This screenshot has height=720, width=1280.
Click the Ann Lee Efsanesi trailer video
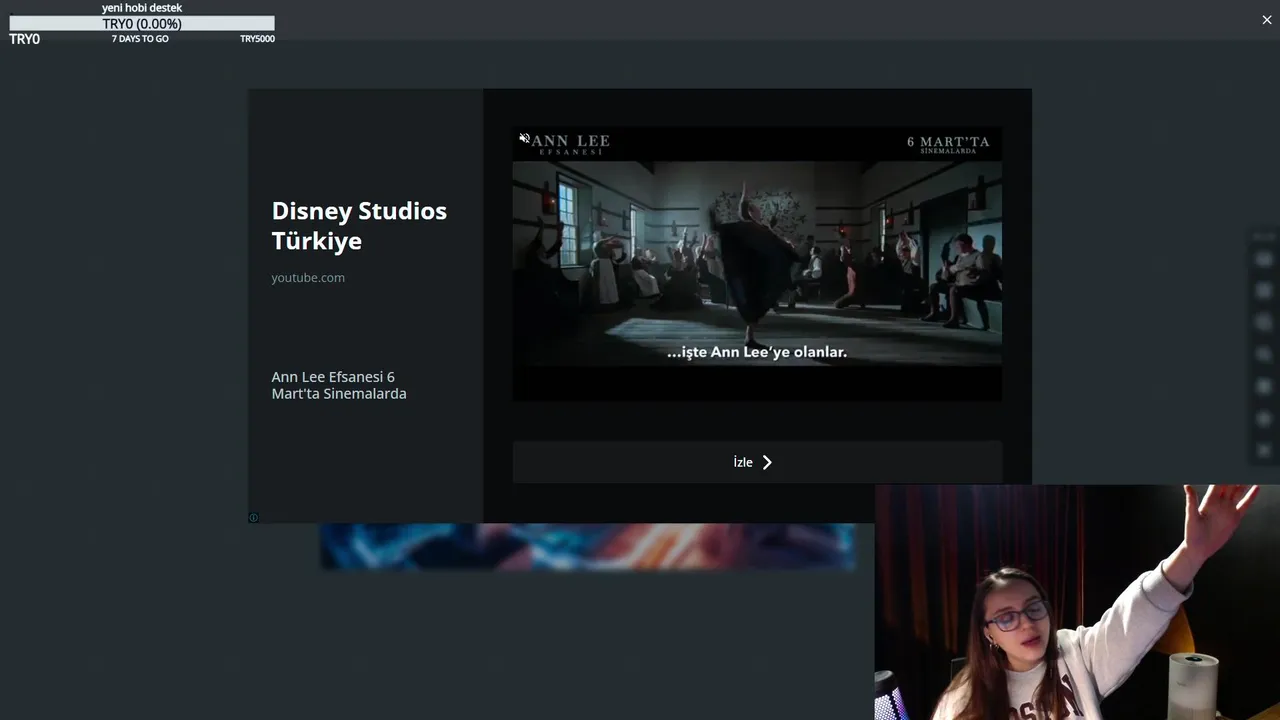(757, 263)
